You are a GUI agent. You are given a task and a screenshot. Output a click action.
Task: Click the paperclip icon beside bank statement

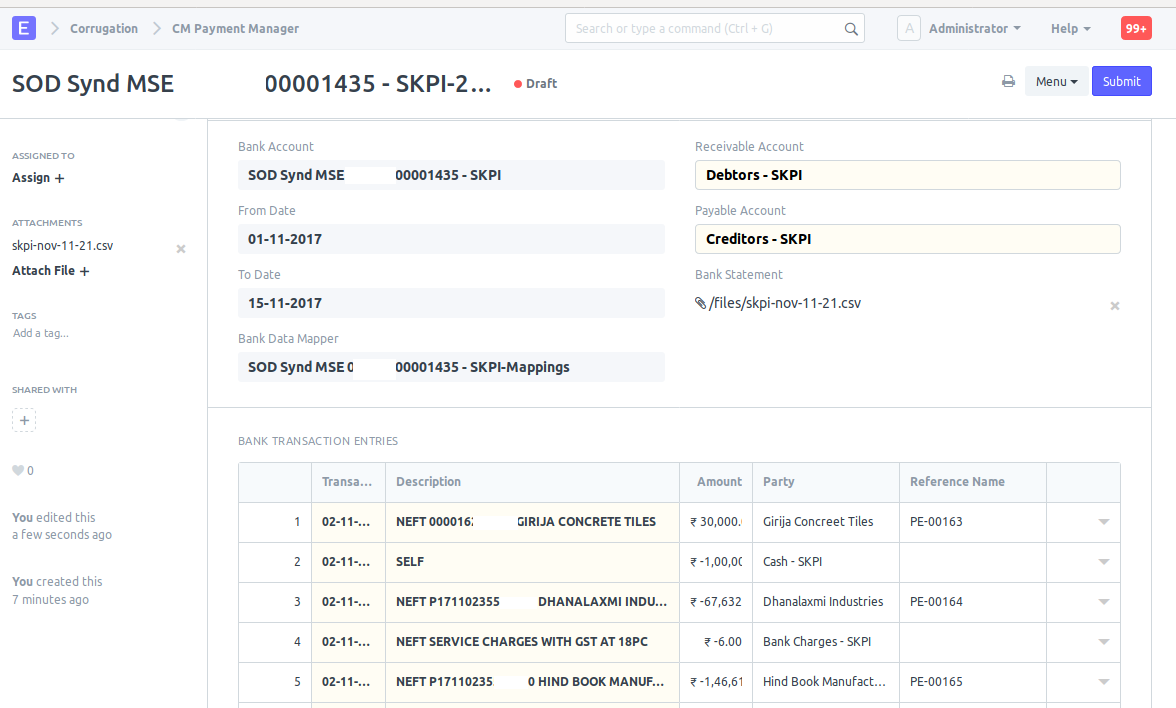tap(700, 303)
